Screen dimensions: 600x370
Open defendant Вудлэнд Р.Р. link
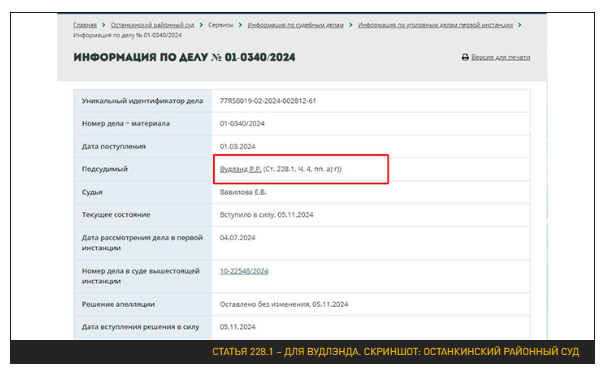pyautogui.click(x=240, y=169)
